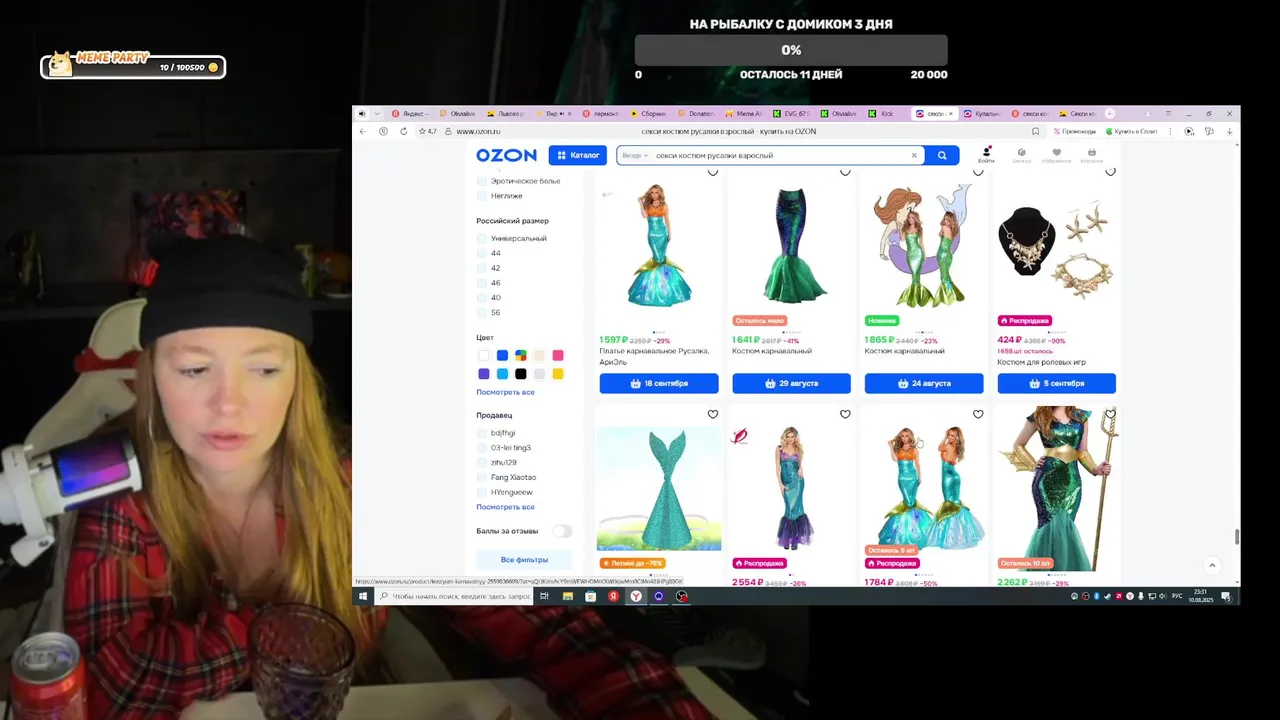Select the pink color swatch
This screenshot has width=1280, height=720.
(558, 355)
